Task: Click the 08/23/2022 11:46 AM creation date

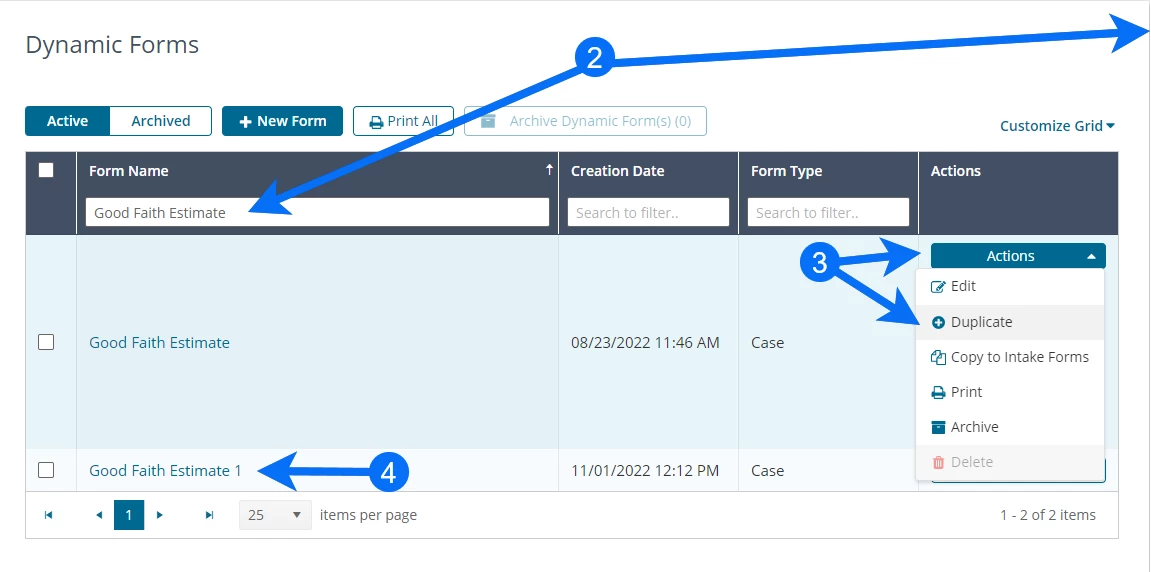Action: [x=645, y=343]
